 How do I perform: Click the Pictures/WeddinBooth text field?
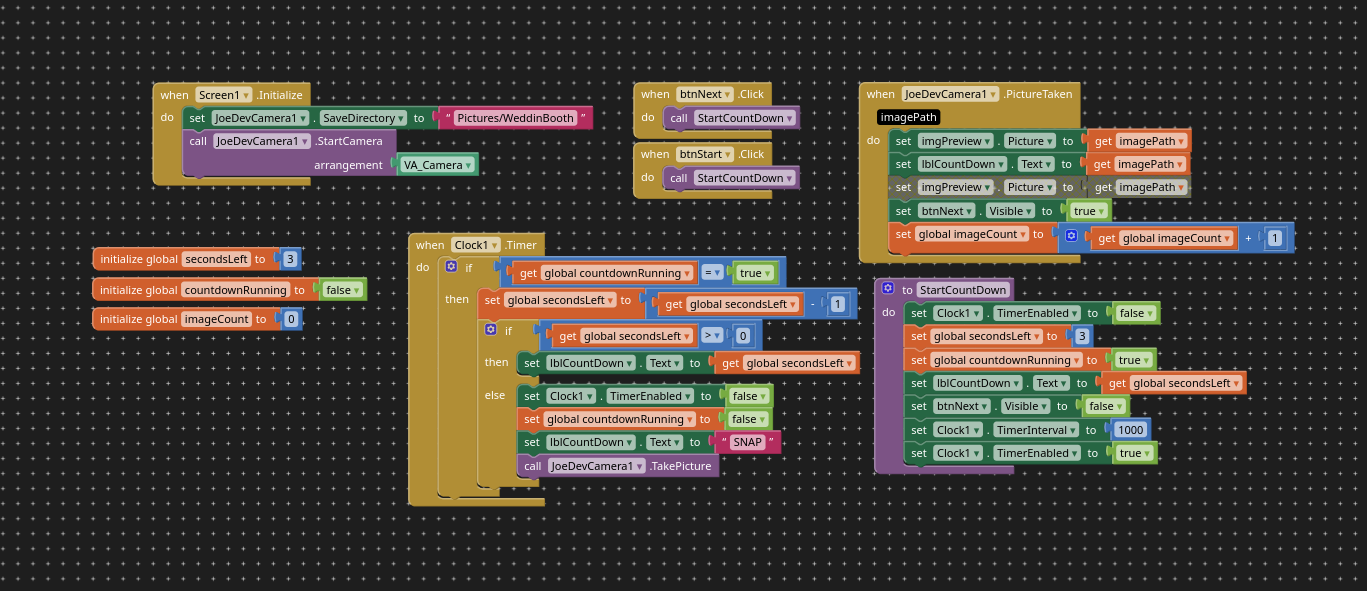coord(515,118)
